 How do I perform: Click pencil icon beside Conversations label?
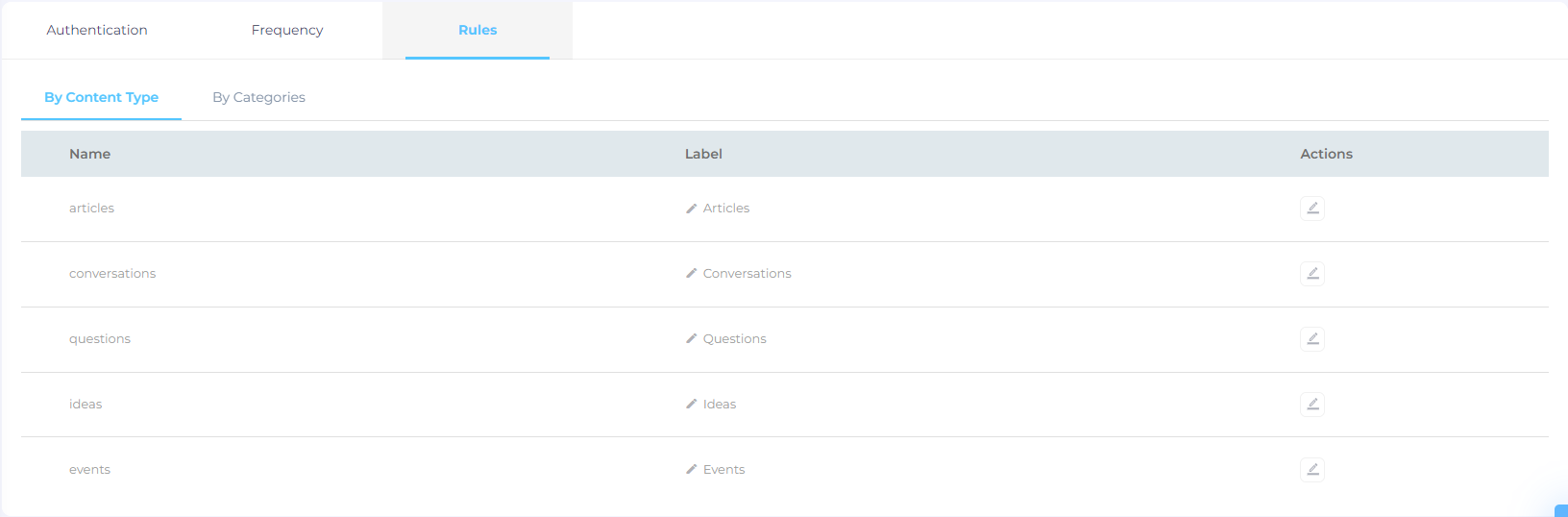pos(691,274)
